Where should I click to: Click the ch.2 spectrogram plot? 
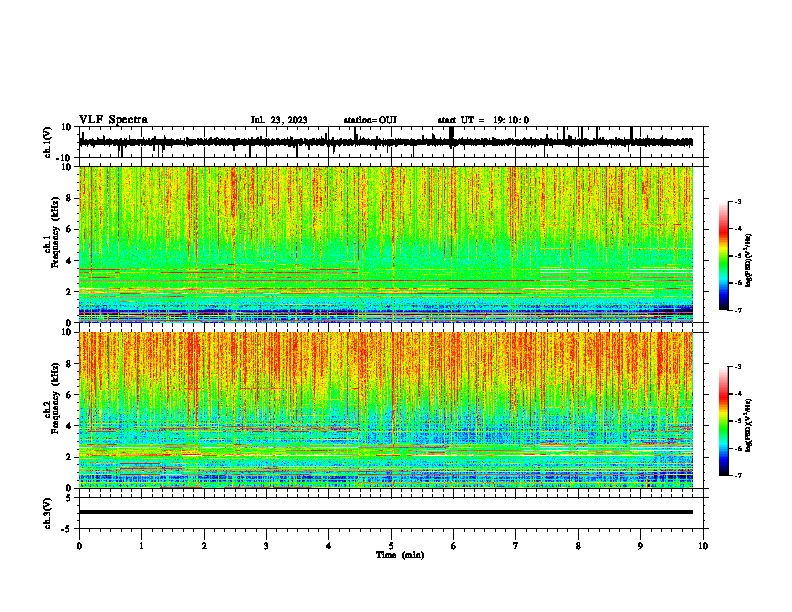(x=386, y=410)
